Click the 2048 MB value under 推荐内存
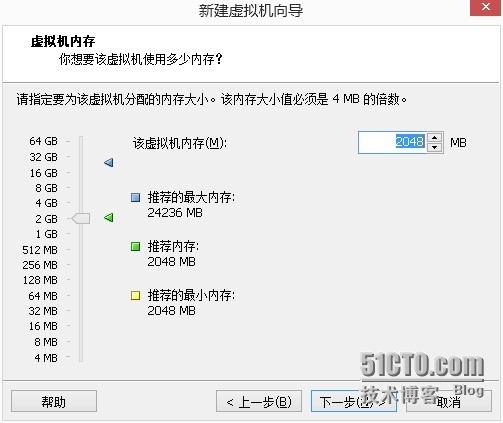The width and height of the screenshot is (503, 423). 171,261
